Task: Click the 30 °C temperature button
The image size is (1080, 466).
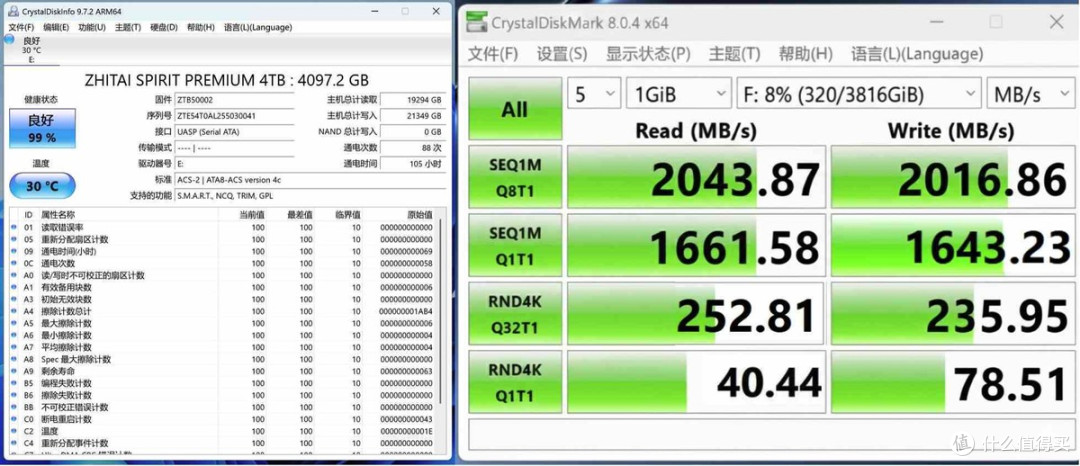Action: coord(42,186)
